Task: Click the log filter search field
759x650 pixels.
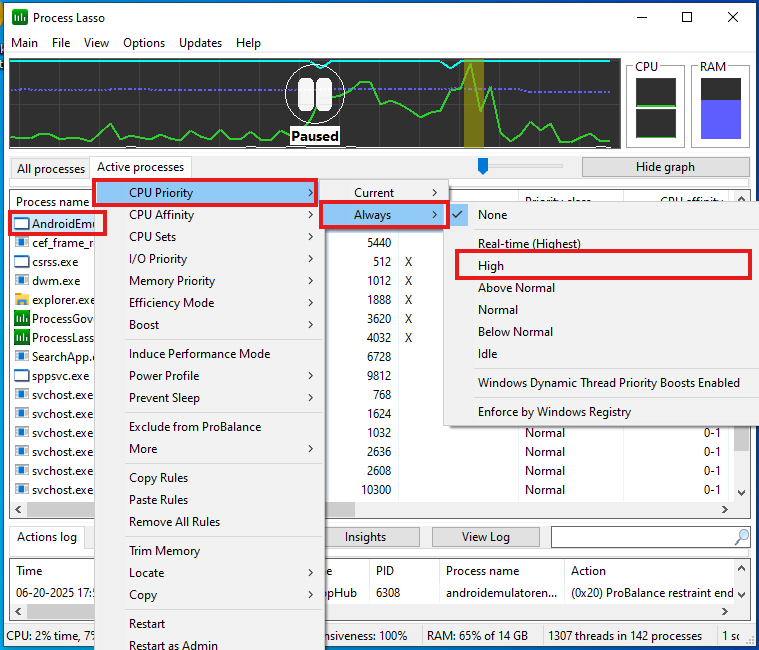Action: pos(642,537)
